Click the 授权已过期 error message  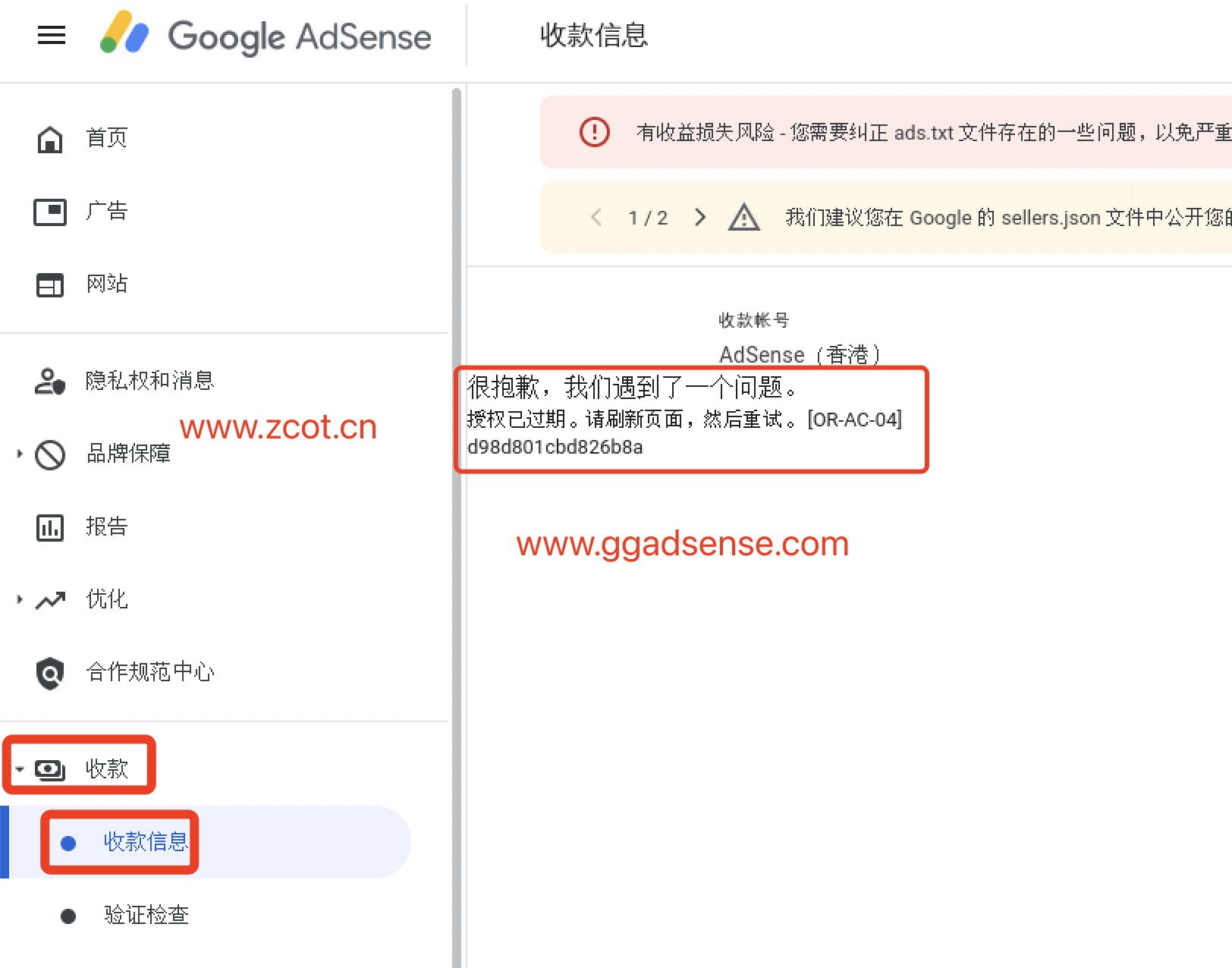[684, 419]
